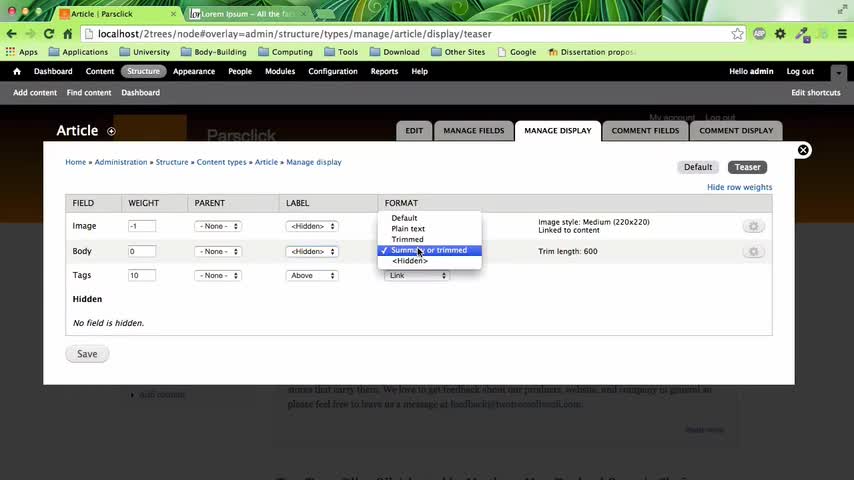Choose Default in format list
This screenshot has height=480, width=854.
[429, 218]
